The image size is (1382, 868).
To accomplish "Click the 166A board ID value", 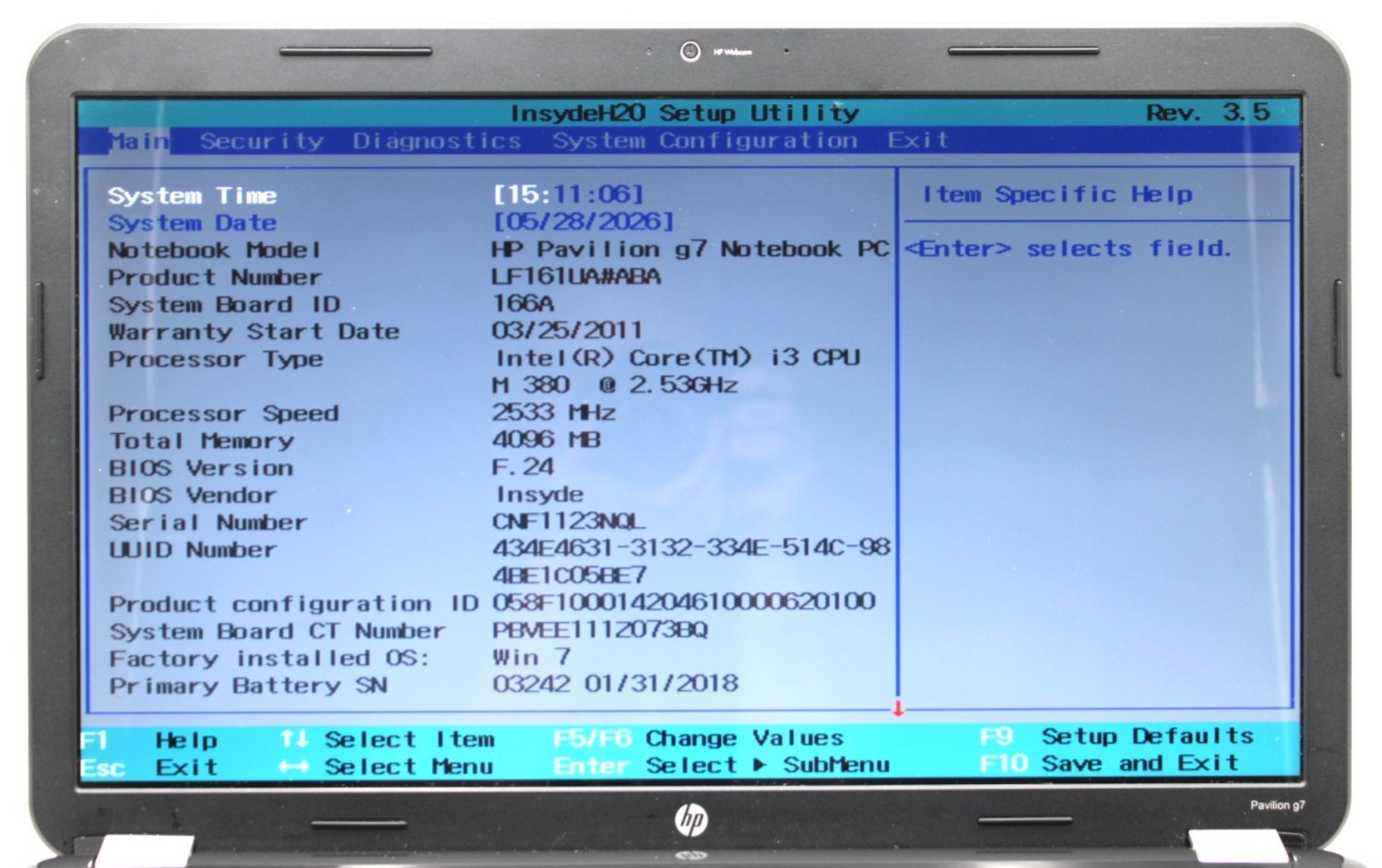I will pyautogui.click(x=523, y=303).
